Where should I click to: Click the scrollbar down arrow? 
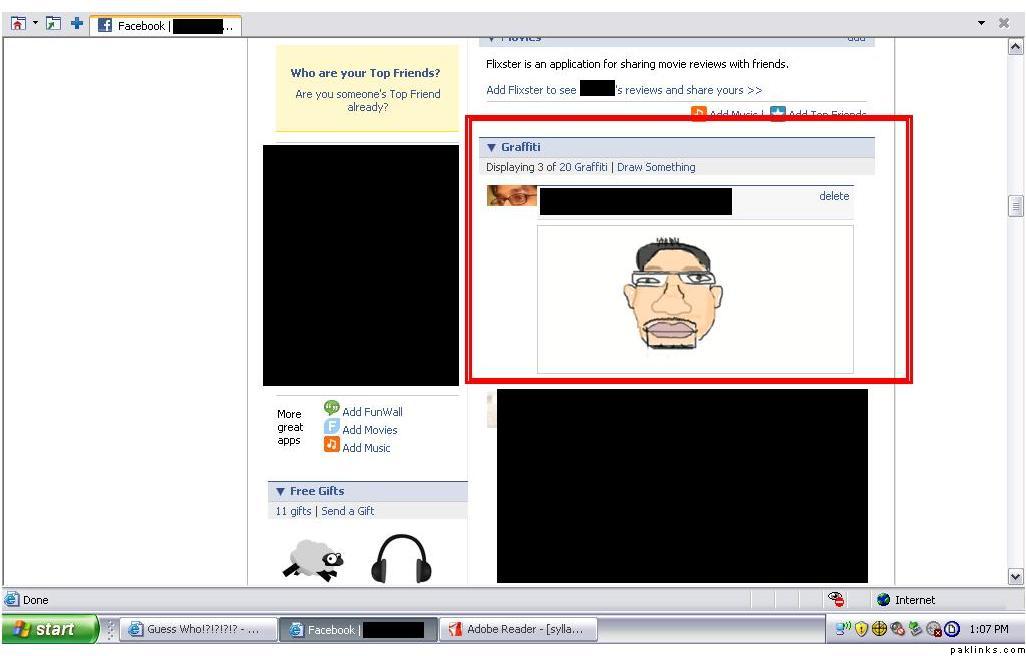click(1015, 576)
